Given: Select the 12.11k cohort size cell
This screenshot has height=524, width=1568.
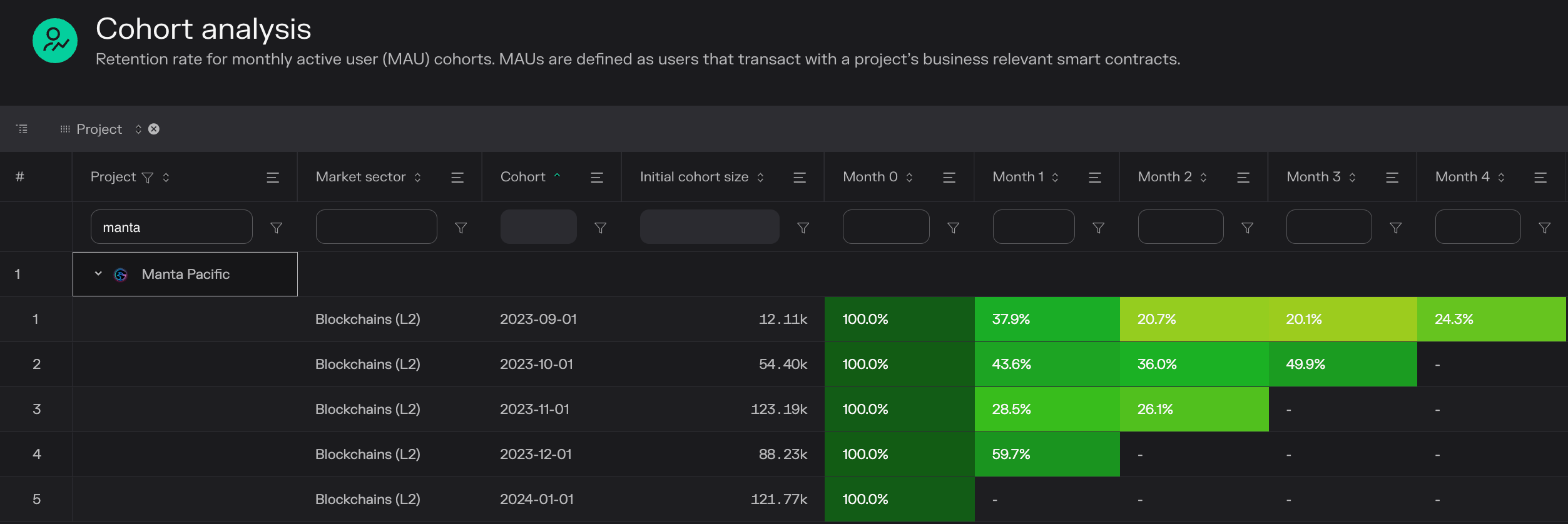Looking at the screenshot, I should (x=723, y=319).
